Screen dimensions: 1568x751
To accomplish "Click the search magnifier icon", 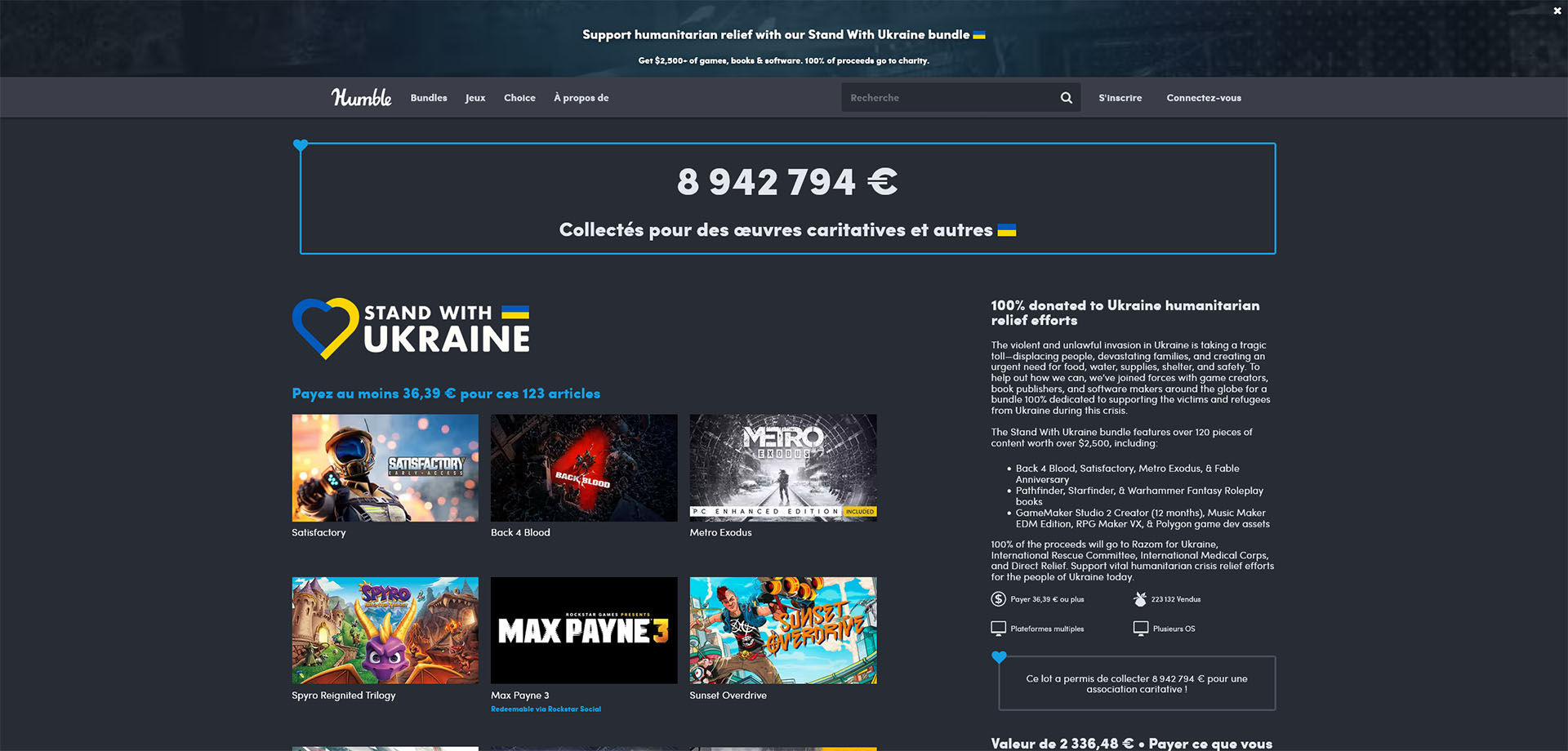I will pyautogui.click(x=1066, y=98).
